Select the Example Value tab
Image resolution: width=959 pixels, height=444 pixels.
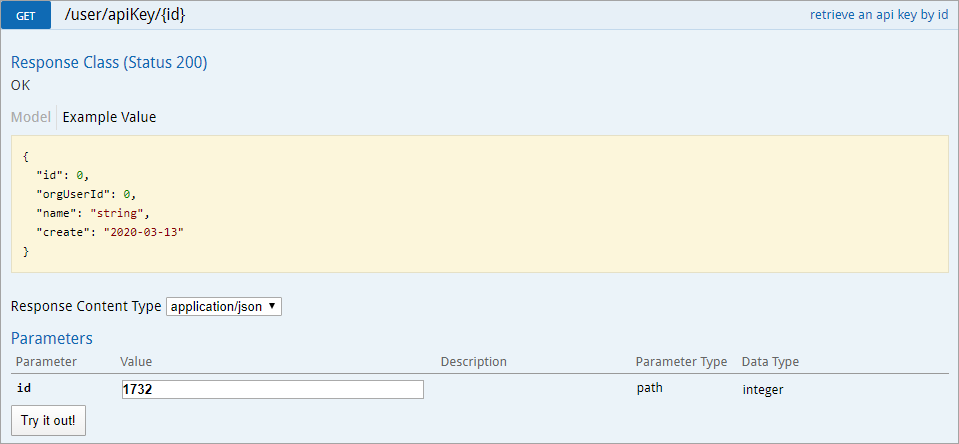coord(109,117)
